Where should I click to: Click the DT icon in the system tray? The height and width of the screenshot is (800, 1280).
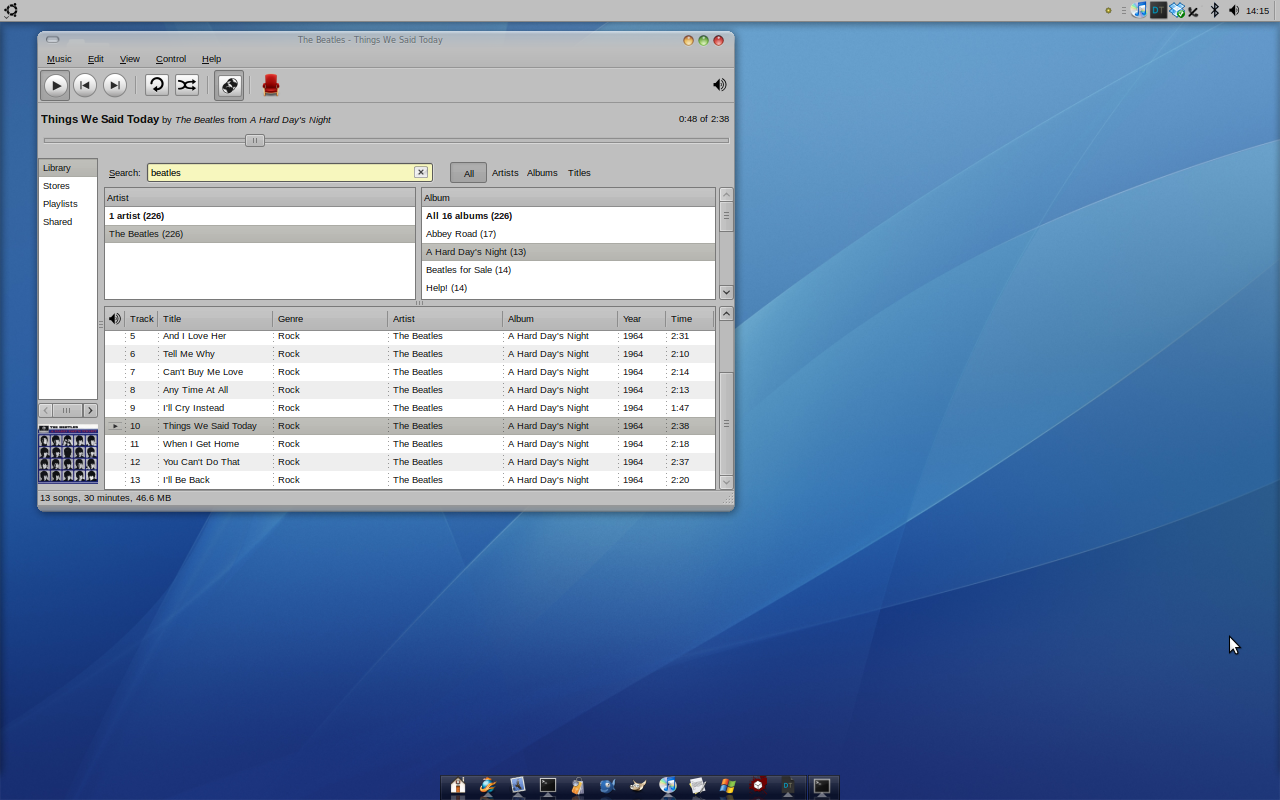click(x=1158, y=10)
